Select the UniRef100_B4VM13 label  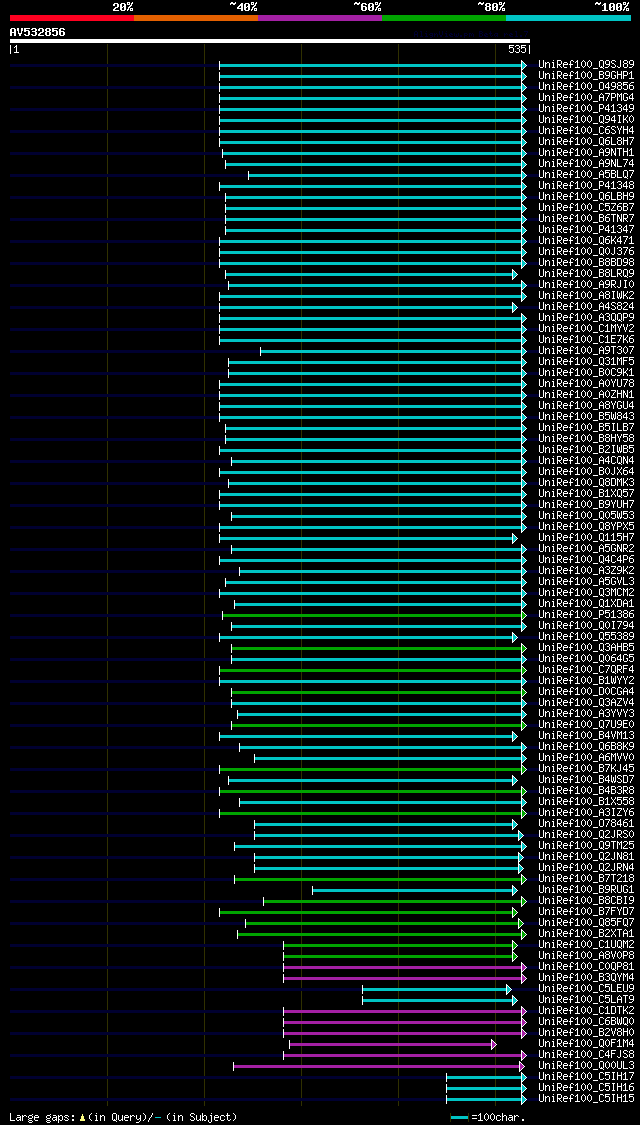(586, 736)
